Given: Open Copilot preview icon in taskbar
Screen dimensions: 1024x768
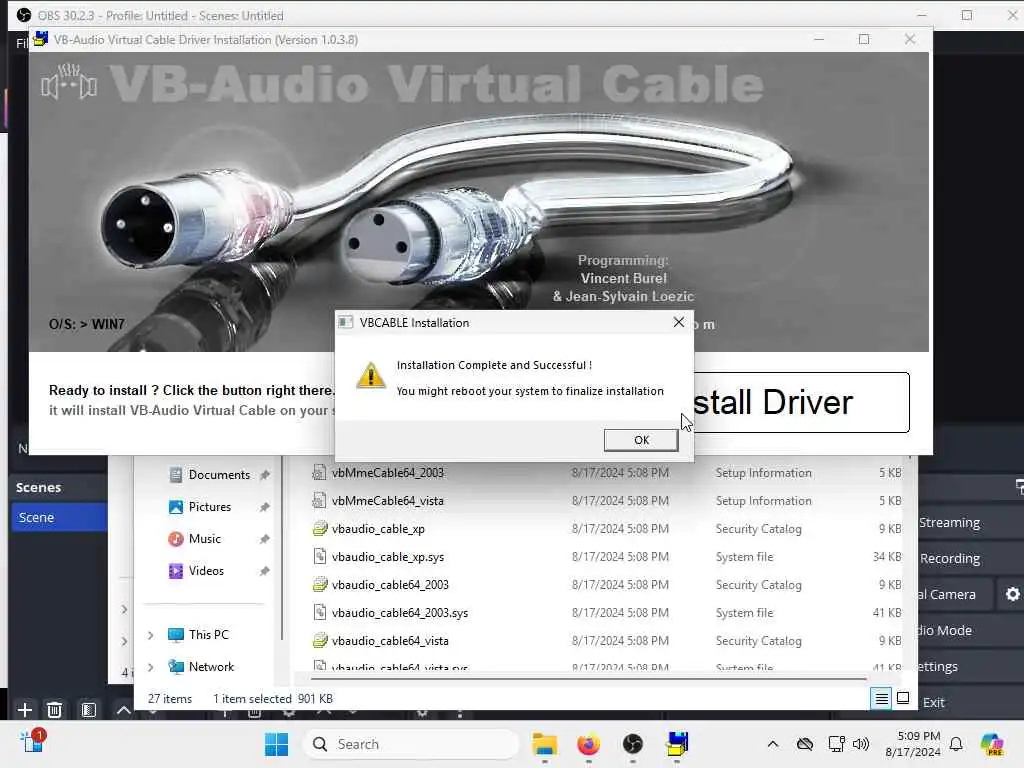Looking at the screenshot, I should pos(992,744).
